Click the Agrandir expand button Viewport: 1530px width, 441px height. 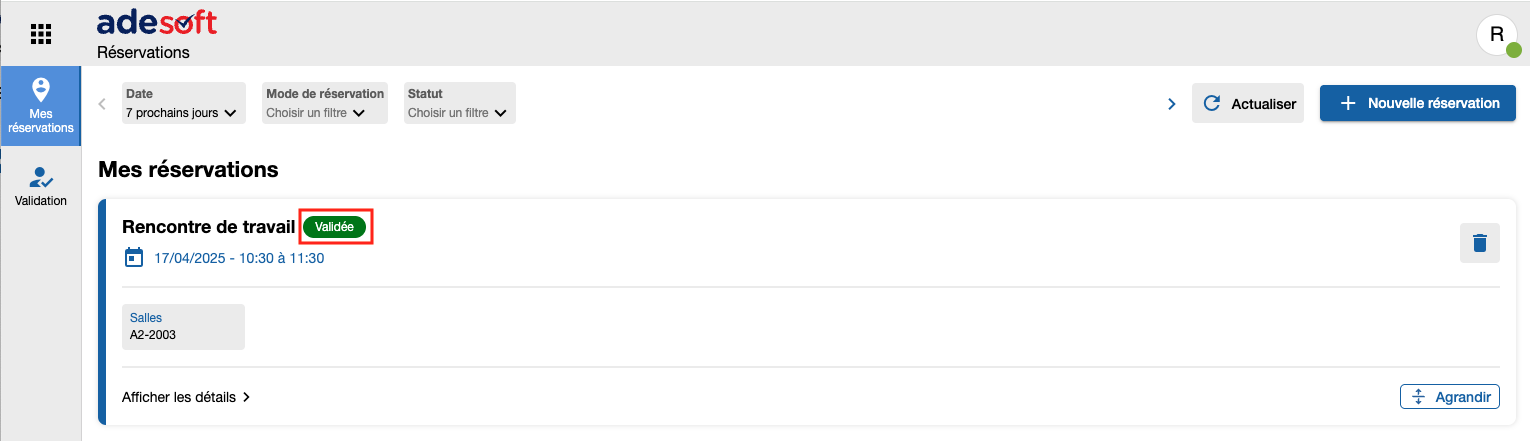point(1449,397)
